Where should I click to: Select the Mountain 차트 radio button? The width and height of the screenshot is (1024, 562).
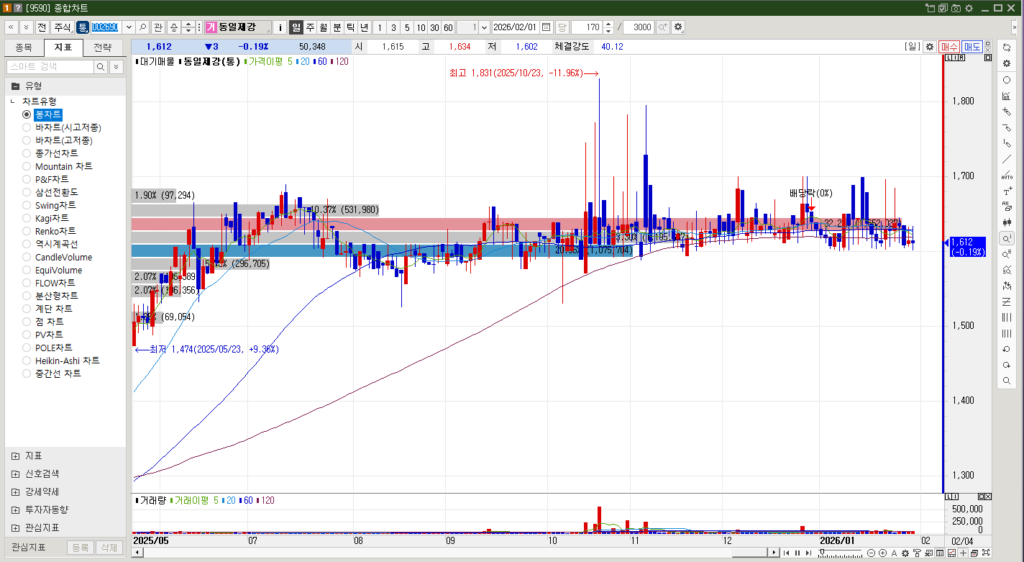[27, 167]
